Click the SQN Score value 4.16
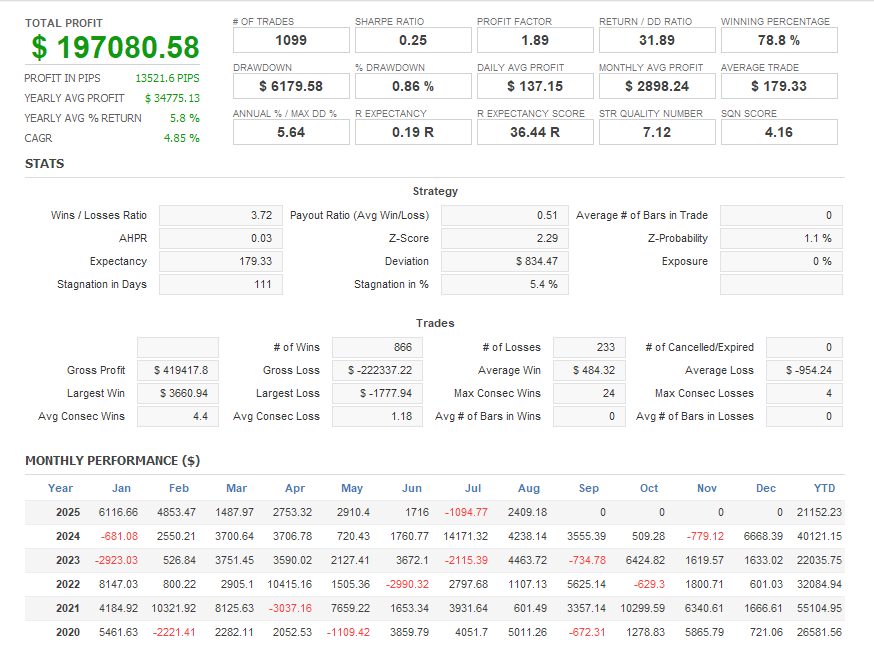The width and height of the screenshot is (874, 660). click(779, 132)
